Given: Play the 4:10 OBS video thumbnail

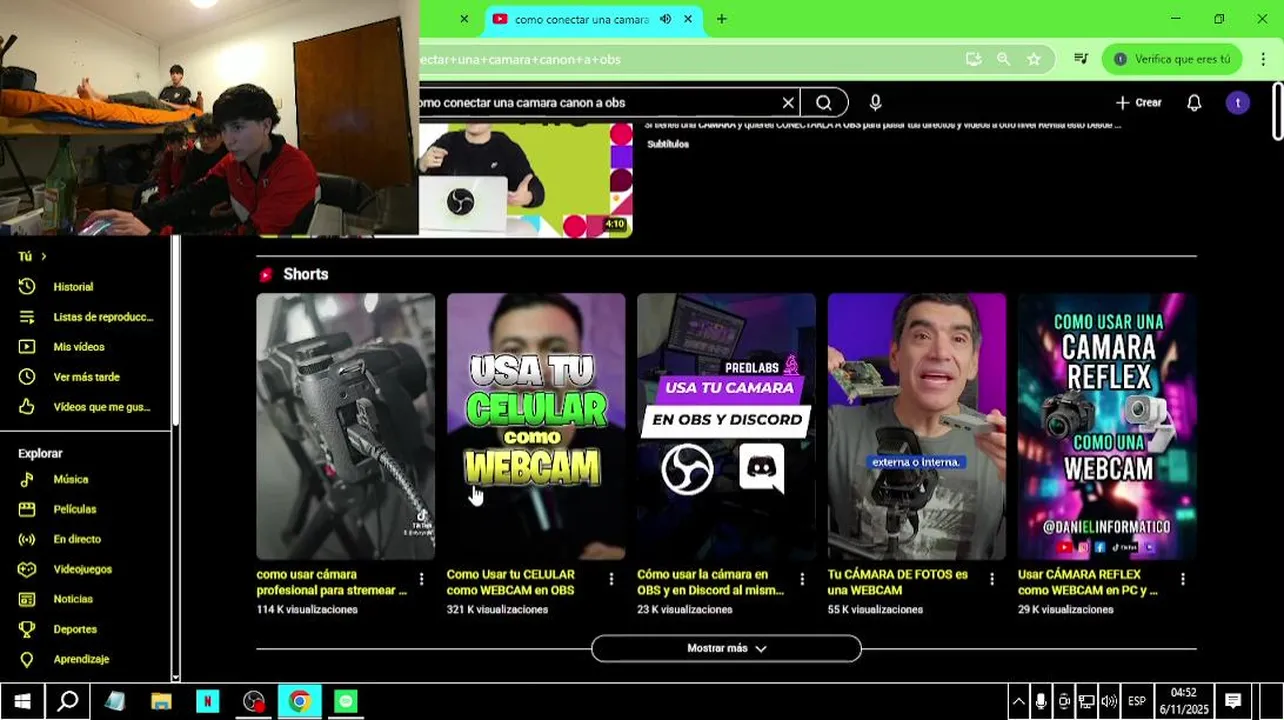Looking at the screenshot, I should pyautogui.click(x=526, y=180).
